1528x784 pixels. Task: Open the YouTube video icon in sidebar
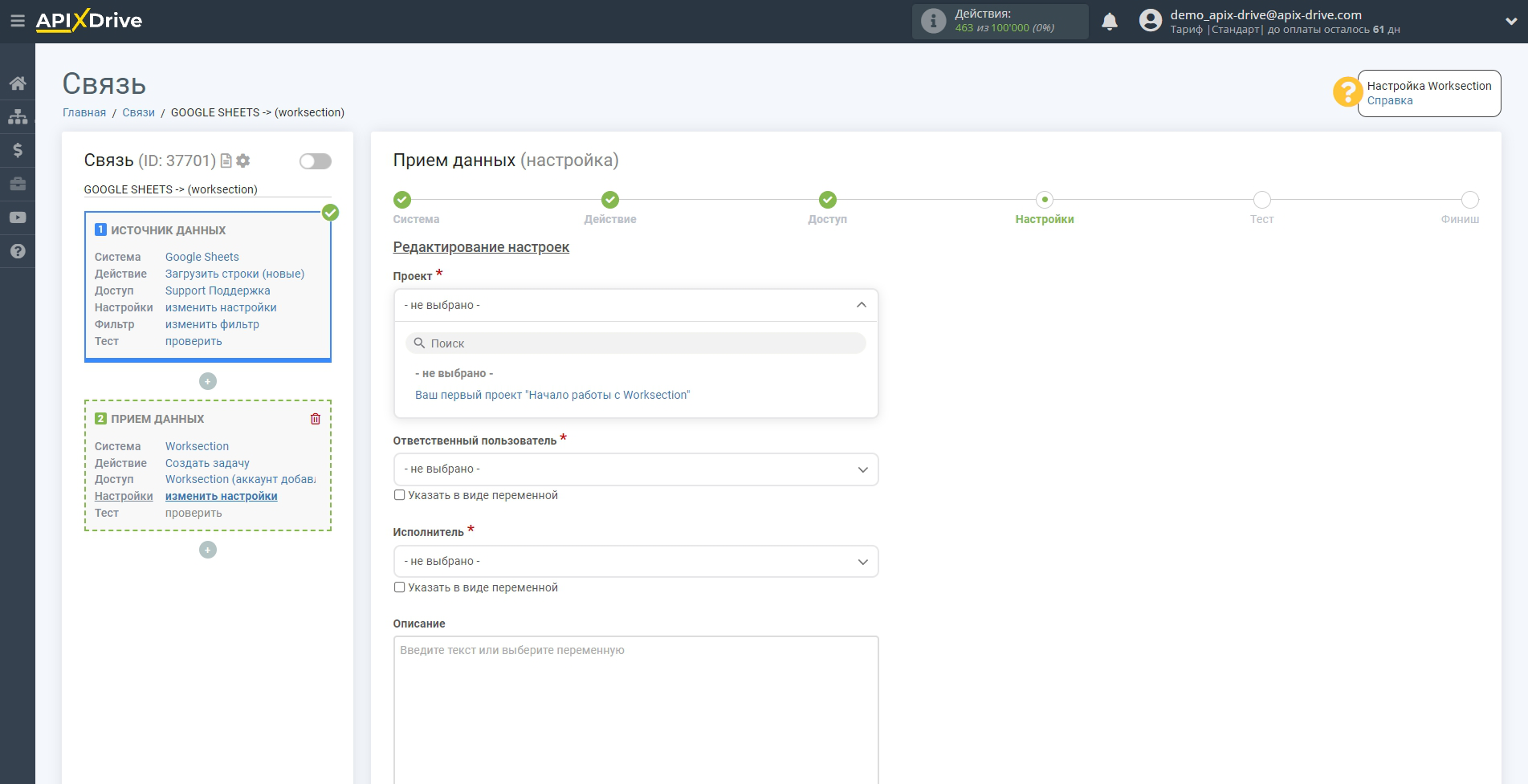click(x=18, y=217)
